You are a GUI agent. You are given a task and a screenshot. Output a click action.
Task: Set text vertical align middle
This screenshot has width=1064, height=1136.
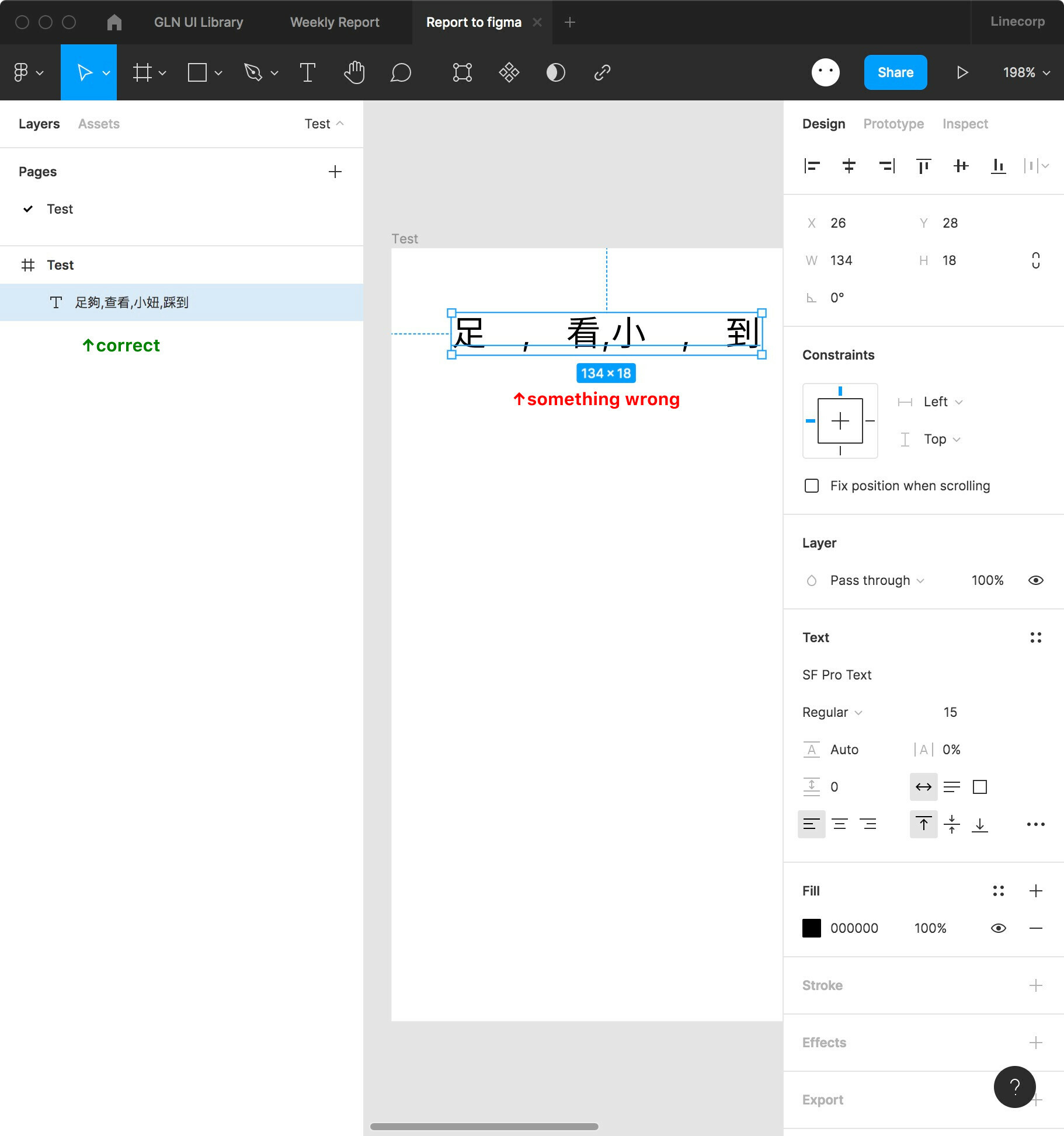952,824
